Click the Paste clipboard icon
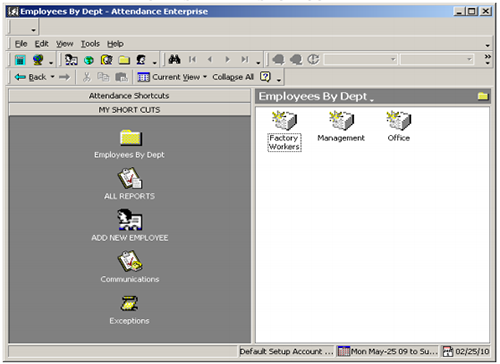 tap(121, 77)
